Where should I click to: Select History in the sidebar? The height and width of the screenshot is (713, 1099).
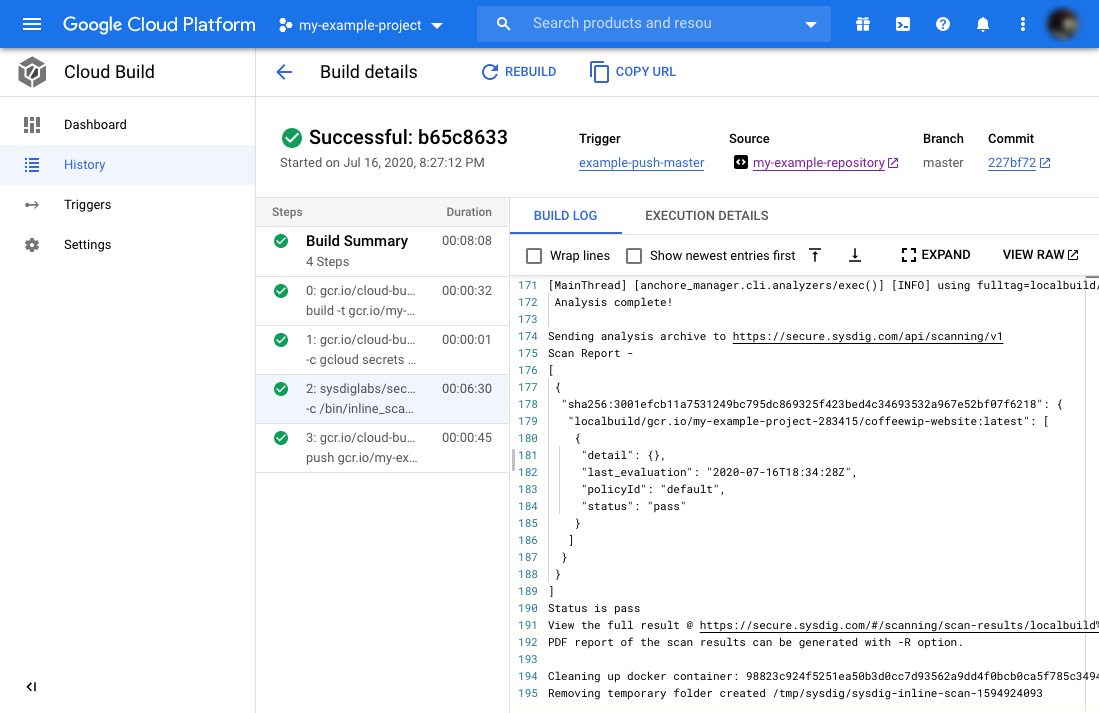[128, 165]
